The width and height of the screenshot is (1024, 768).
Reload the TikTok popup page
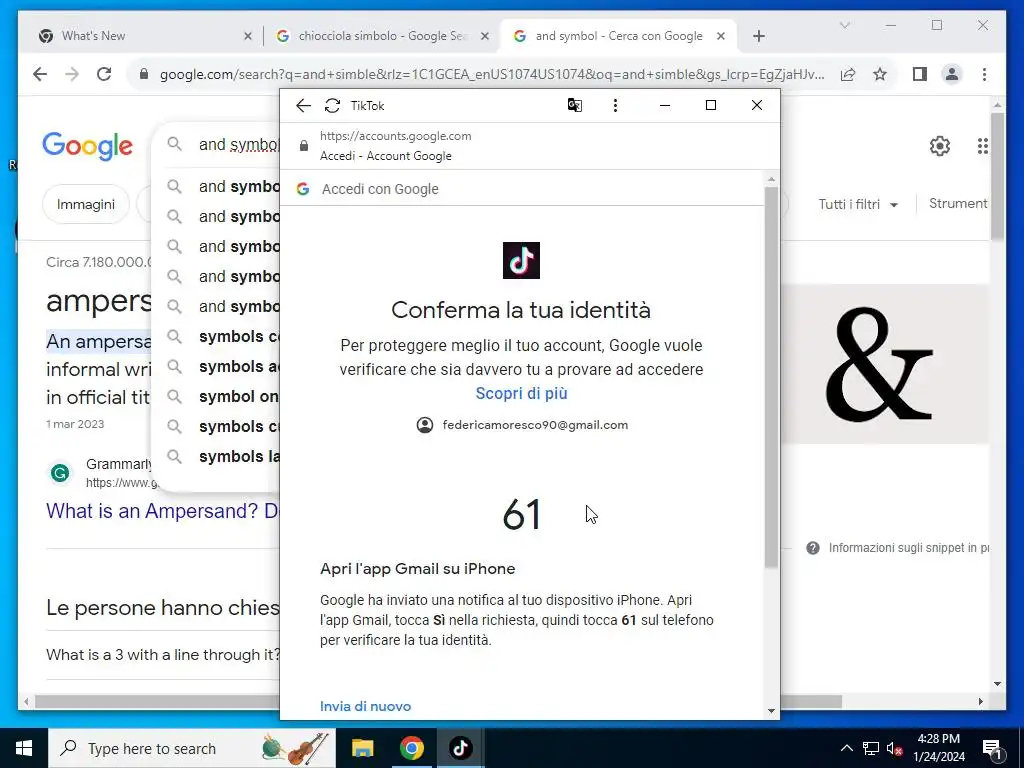(x=332, y=106)
